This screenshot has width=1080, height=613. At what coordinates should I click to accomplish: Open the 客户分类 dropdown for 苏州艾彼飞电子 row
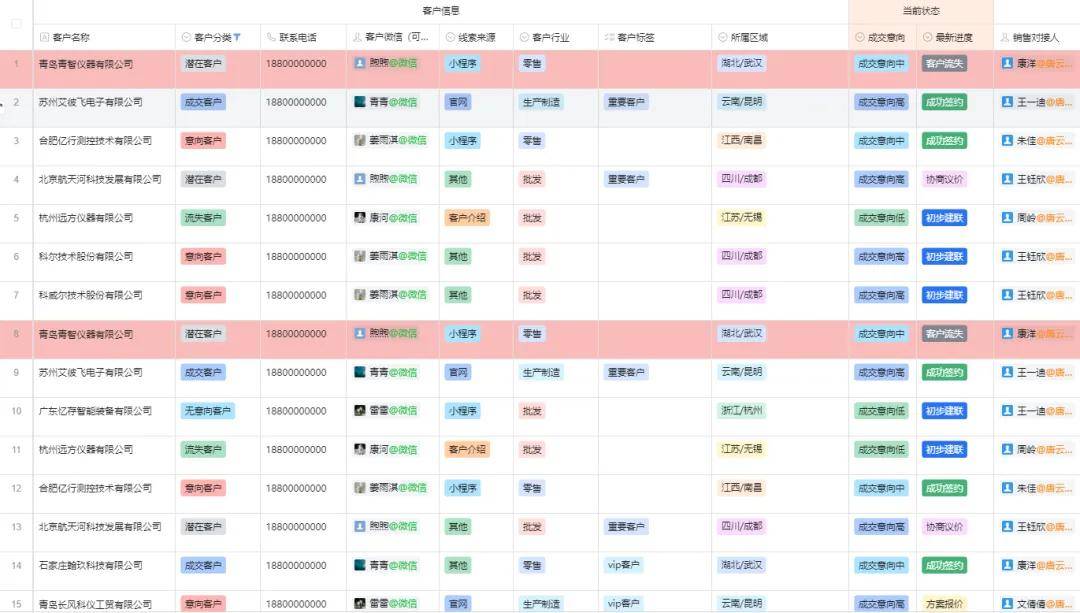tap(206, 101)
